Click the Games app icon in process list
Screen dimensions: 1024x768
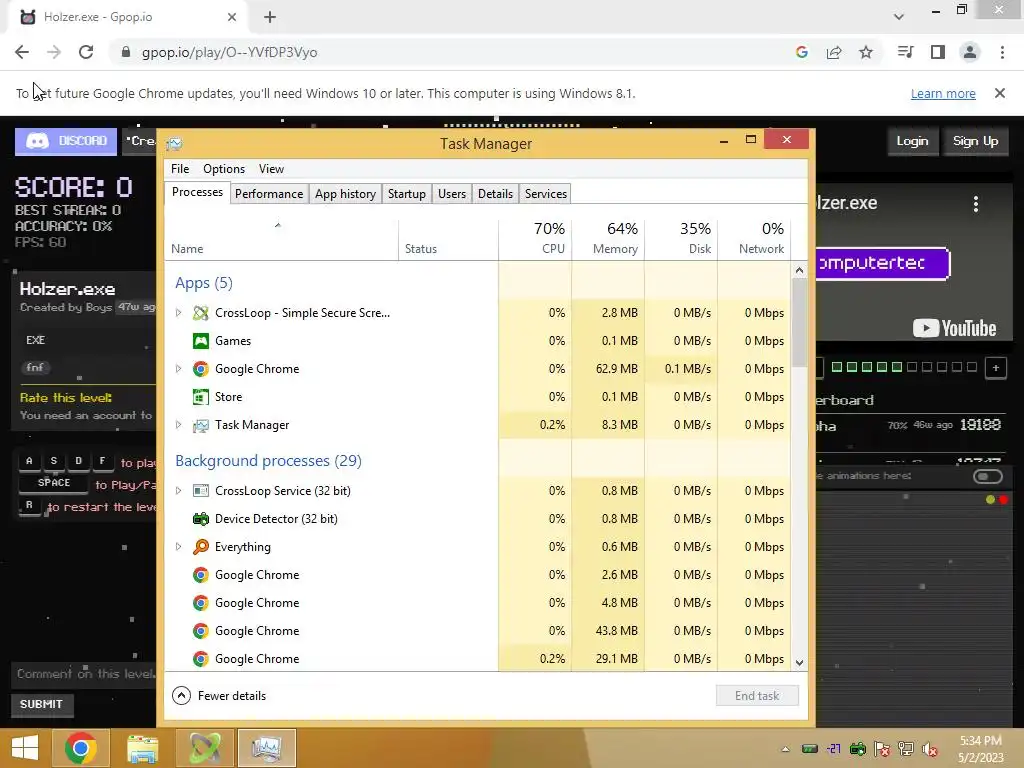coord(200,341)
